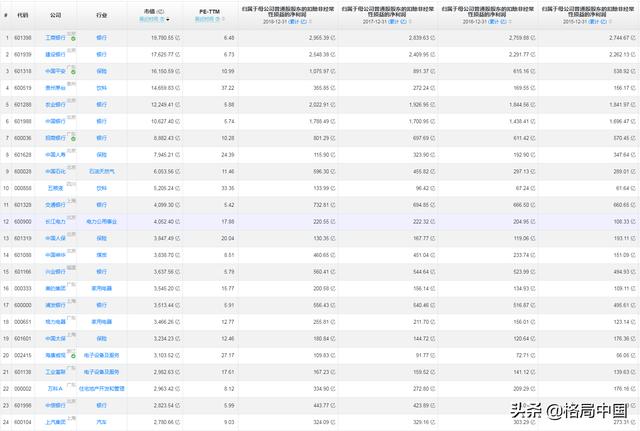640x431 pixels.
Task: Open company link 兴业银行 in row 15
Action: point(55,272)
